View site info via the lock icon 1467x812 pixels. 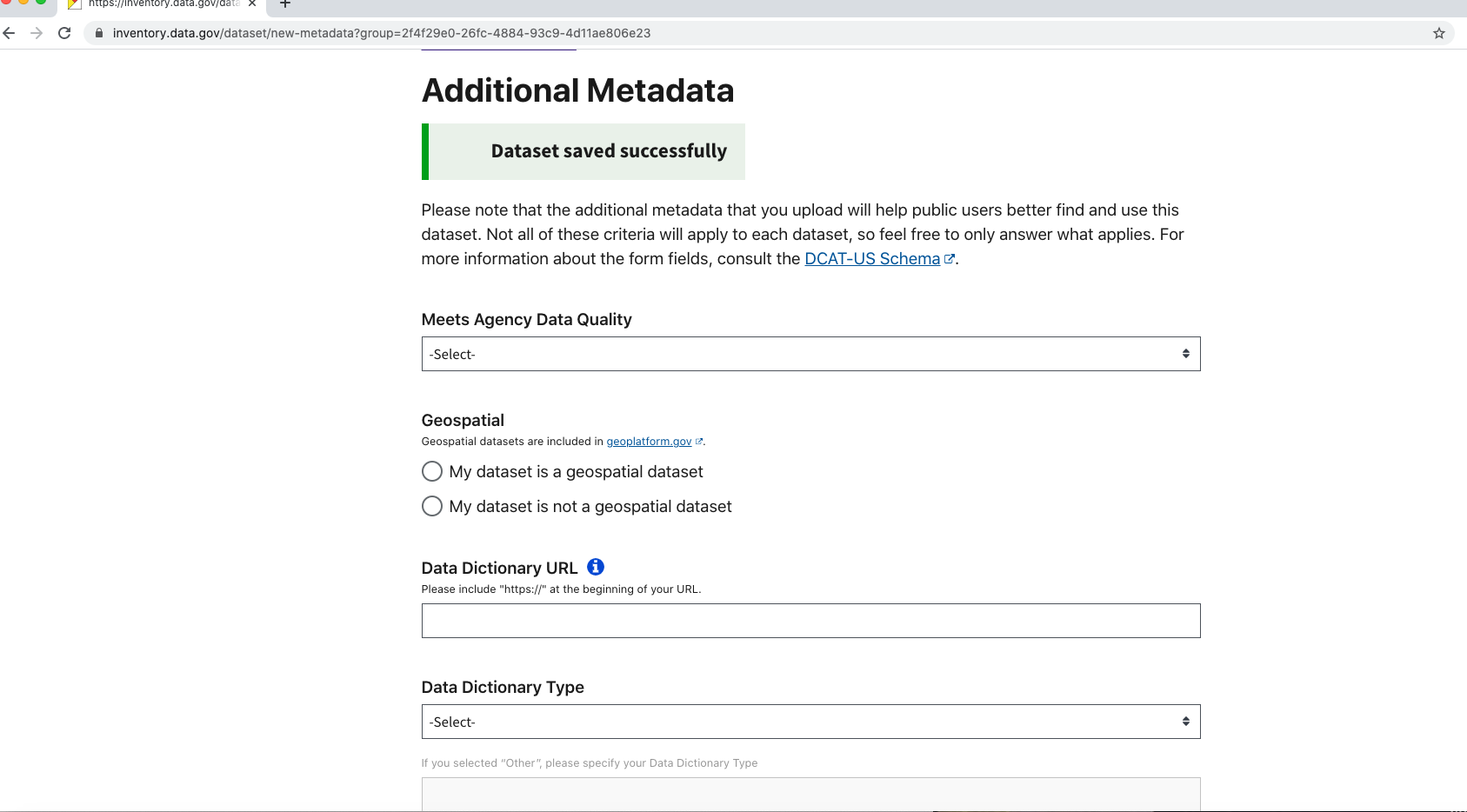[99, 33]
